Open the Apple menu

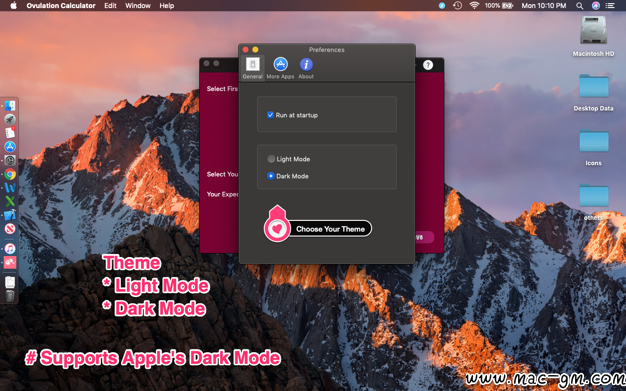(13, 6)
